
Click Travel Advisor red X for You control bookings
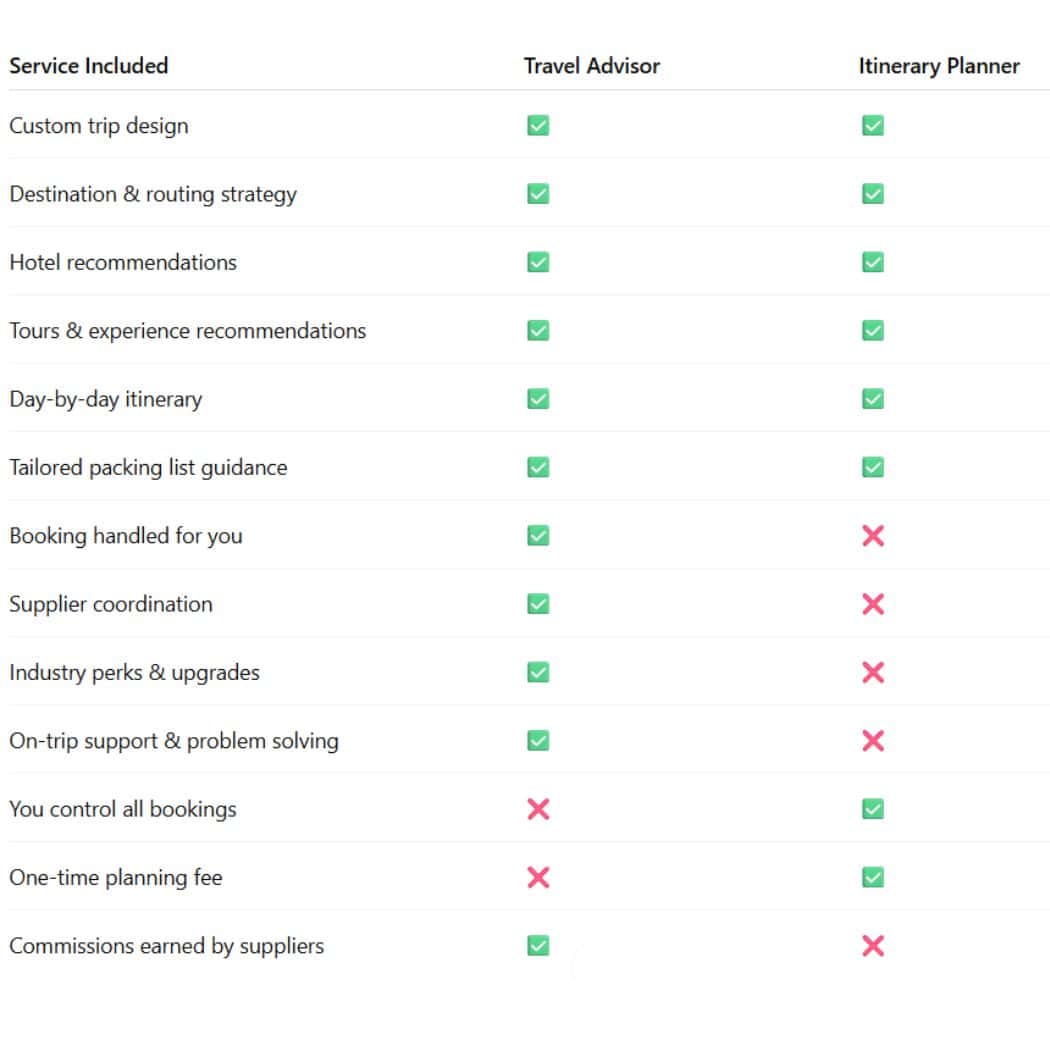(x=538, y=809)
